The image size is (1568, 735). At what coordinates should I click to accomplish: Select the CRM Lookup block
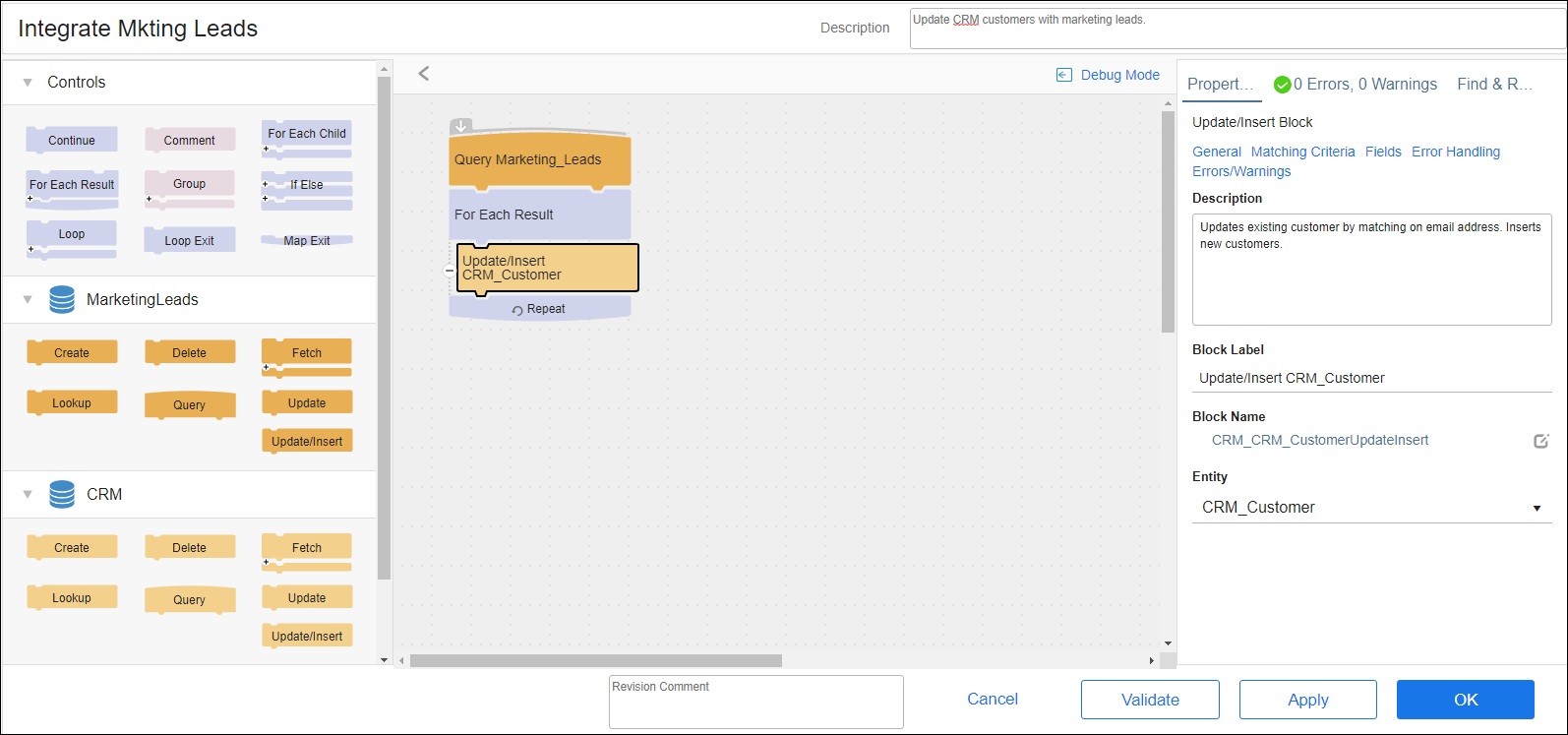tap(72, 598)
